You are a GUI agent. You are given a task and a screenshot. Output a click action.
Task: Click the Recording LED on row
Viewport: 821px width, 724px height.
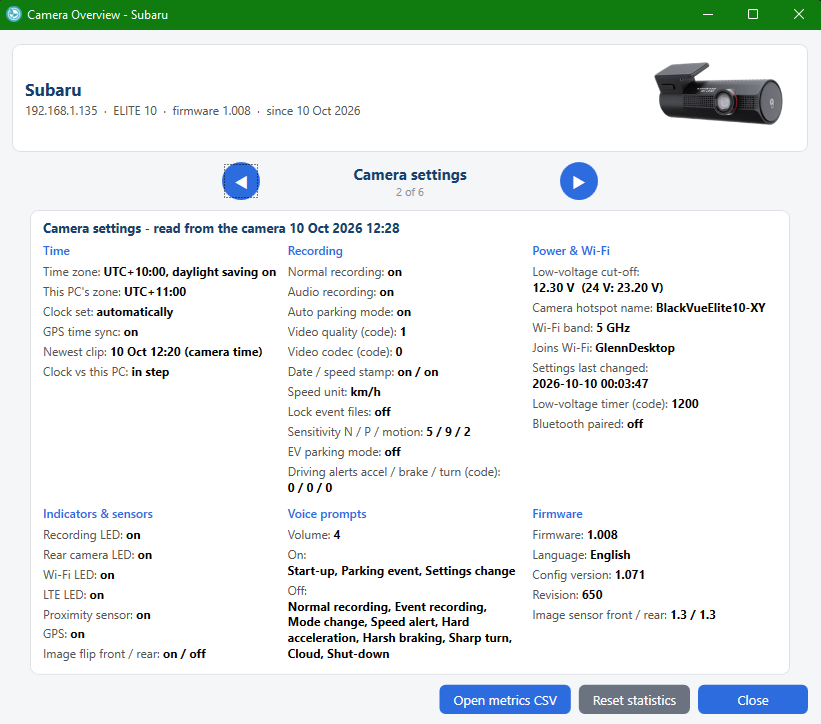(x=92, y=535)
